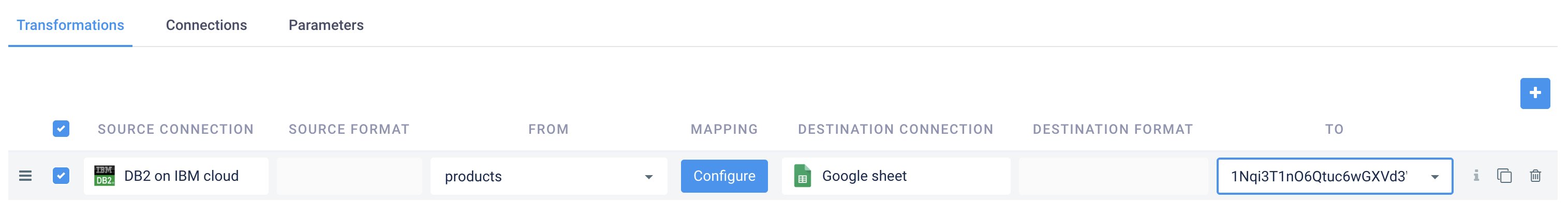Toggle the select-all checkbox in the header

[x=61, y=129]
